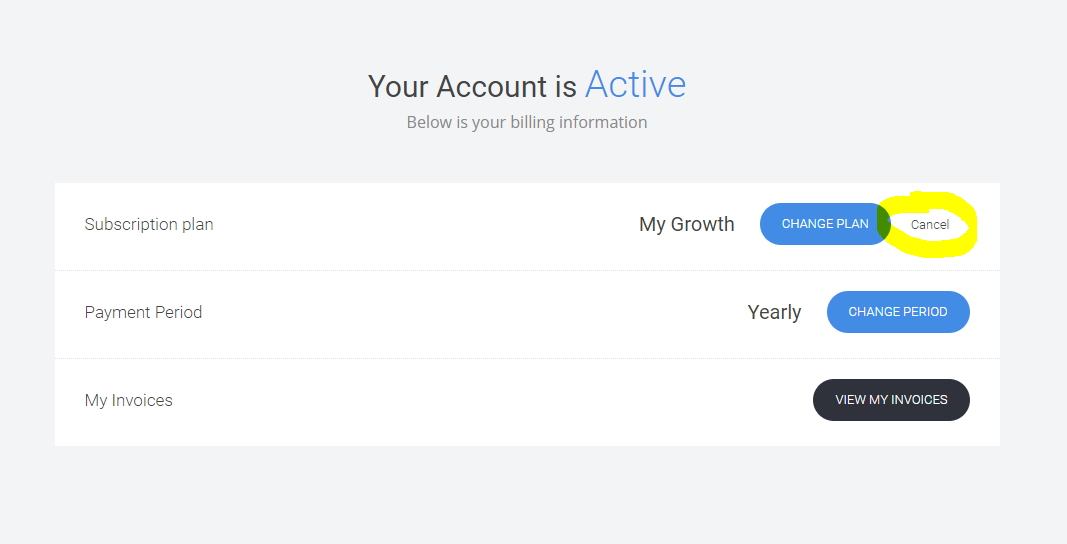The image size is (1067, 544).
Task: Click the green overlap on CHANGE PLAN button
Action: point(883,223)
